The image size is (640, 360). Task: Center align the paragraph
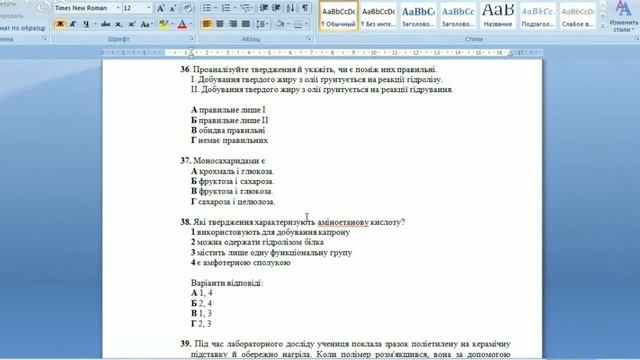coord(220,24)
